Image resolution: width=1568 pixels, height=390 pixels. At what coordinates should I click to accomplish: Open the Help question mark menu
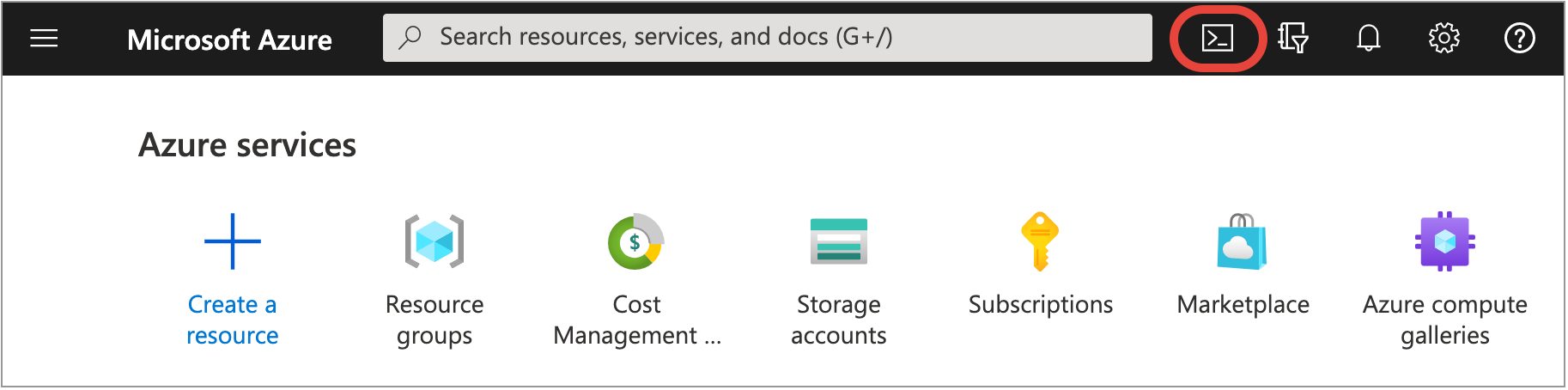[1519, 38]
